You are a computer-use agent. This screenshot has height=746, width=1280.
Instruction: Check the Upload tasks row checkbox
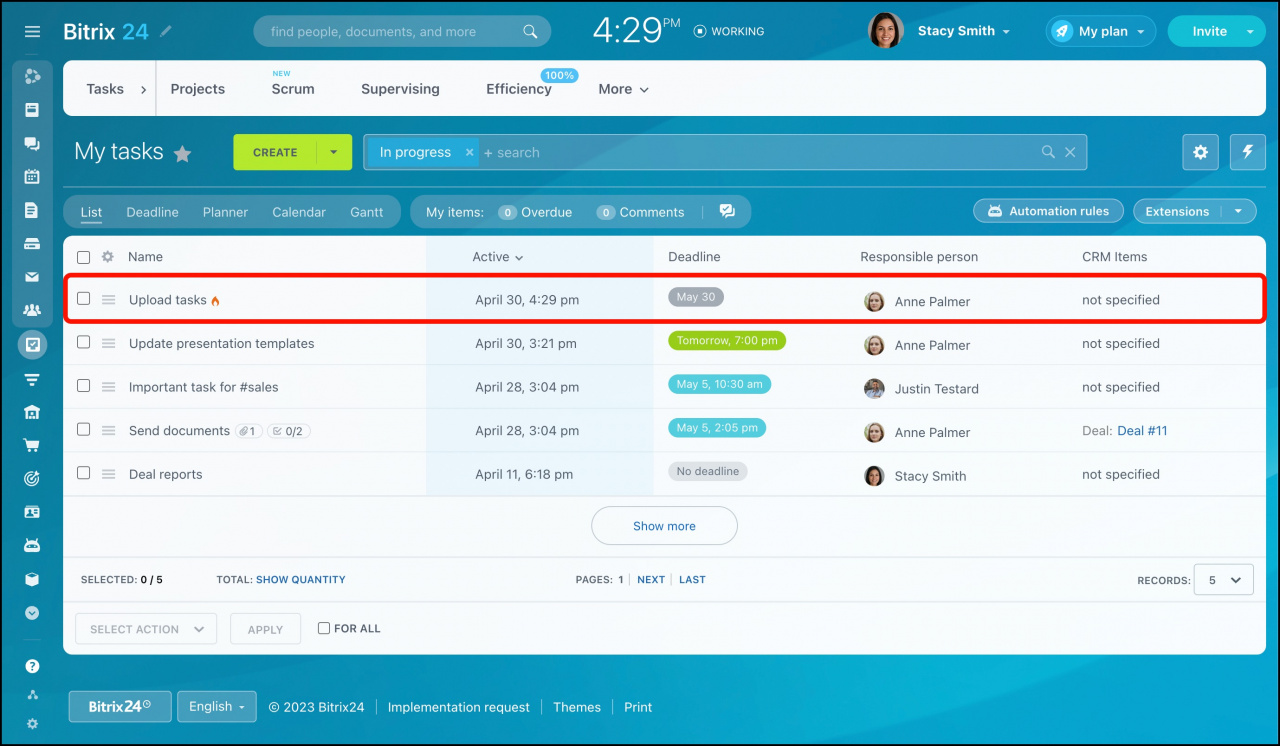point(83,298)
